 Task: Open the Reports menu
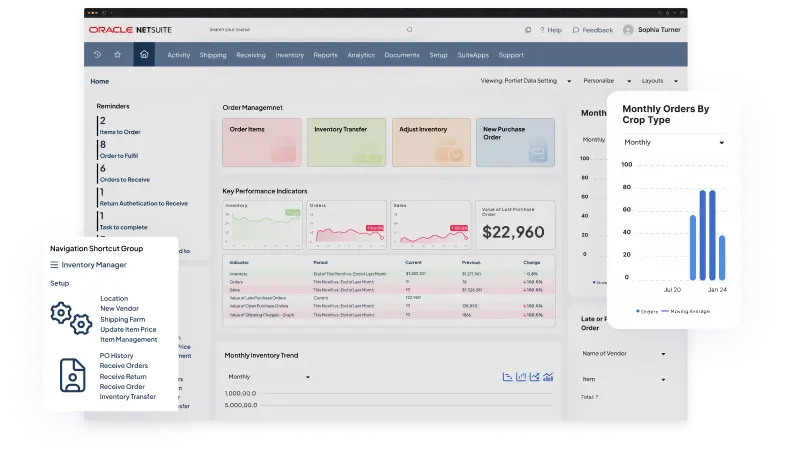point(325,55)
